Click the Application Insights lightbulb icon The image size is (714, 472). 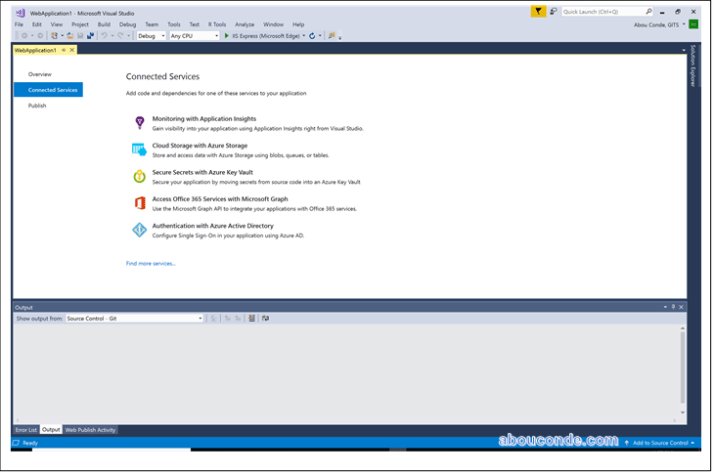point(140,123)
